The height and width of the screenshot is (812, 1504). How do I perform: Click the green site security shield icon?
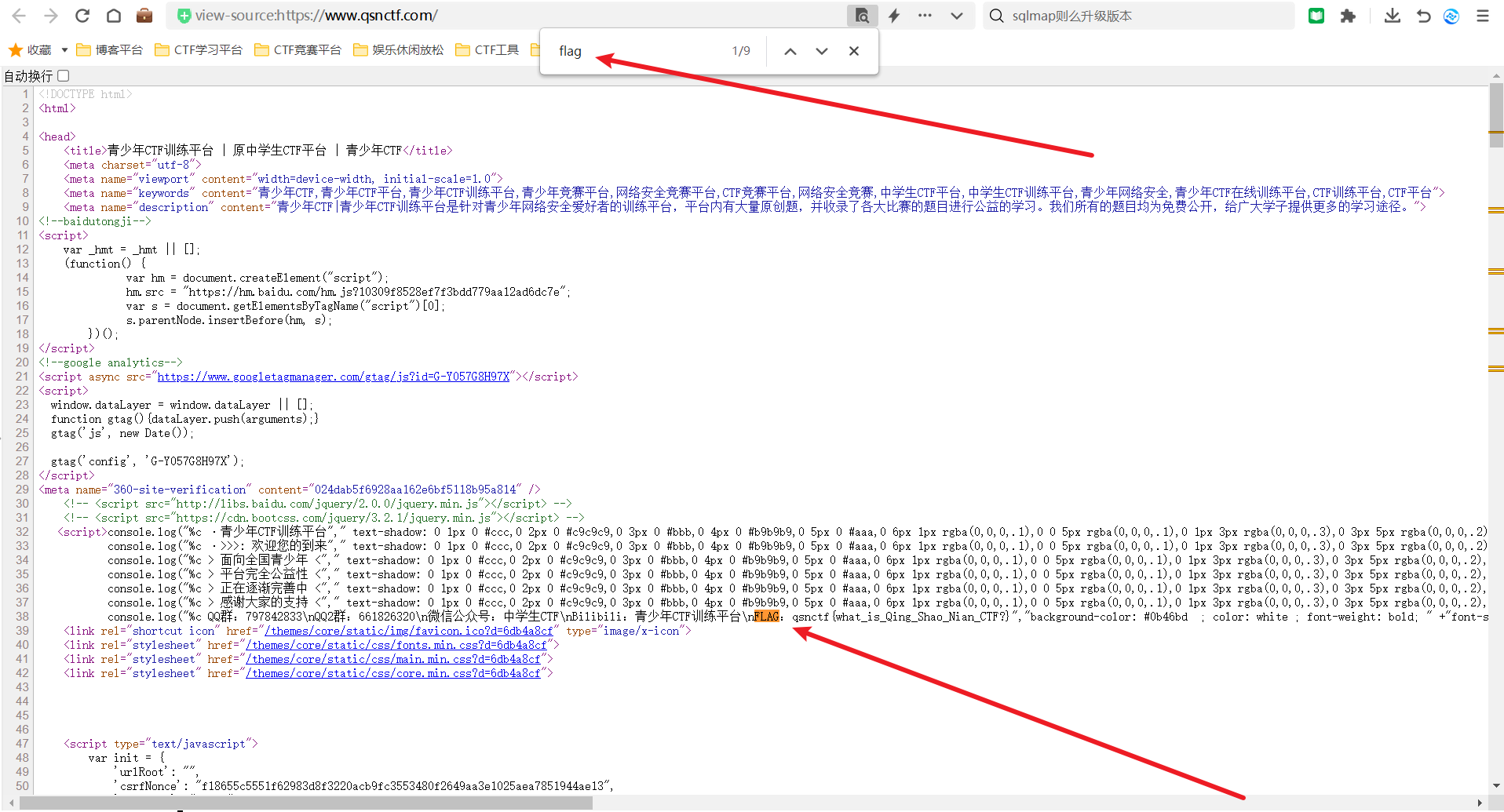184,16
